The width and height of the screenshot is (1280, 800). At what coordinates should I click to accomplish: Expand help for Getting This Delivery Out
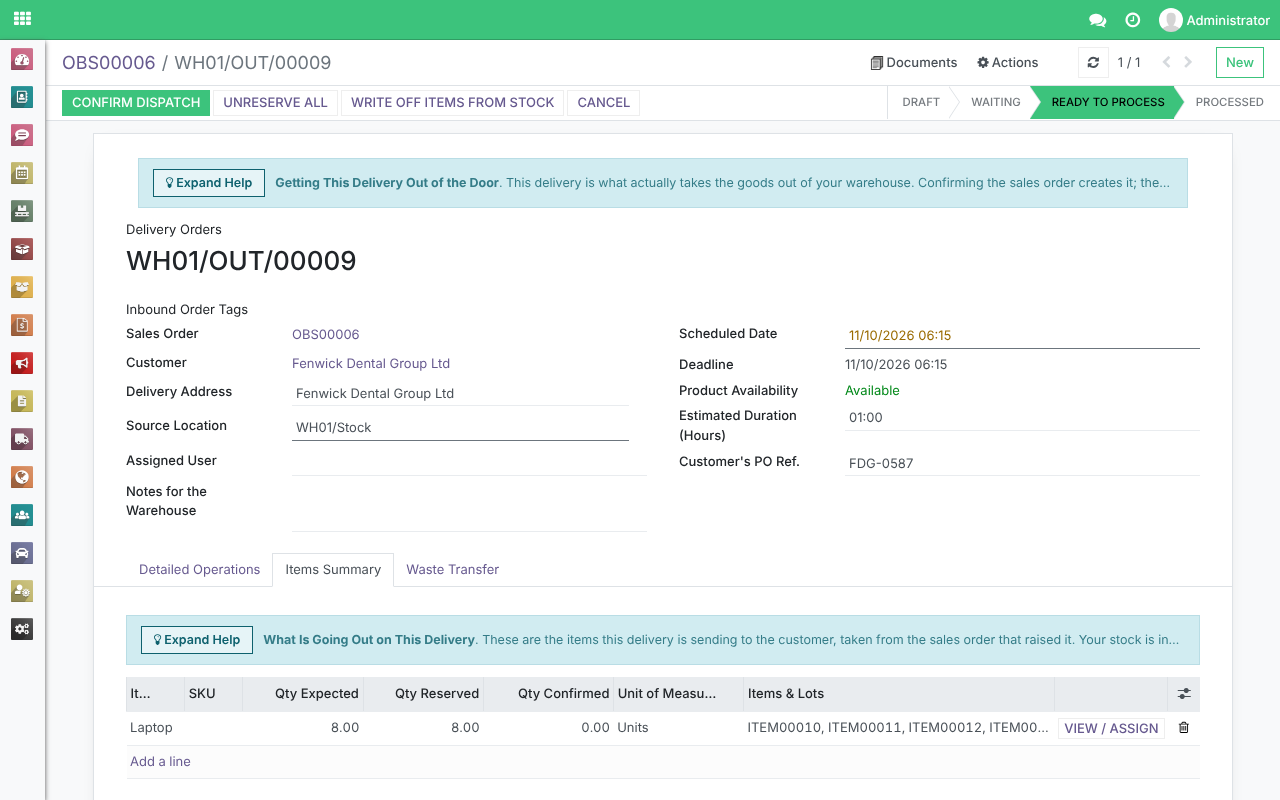pos(209,183)
